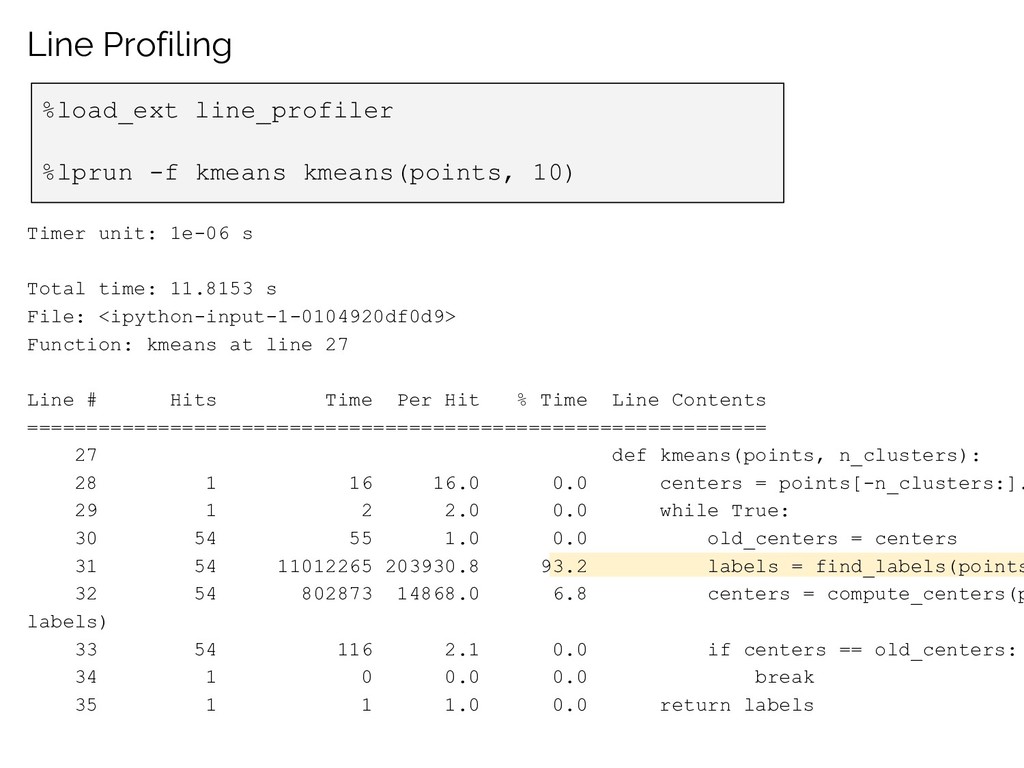Screen dimensions: 1024x768
Task: Click the highlighted 93.2 percent value
Action: [564, 566]
